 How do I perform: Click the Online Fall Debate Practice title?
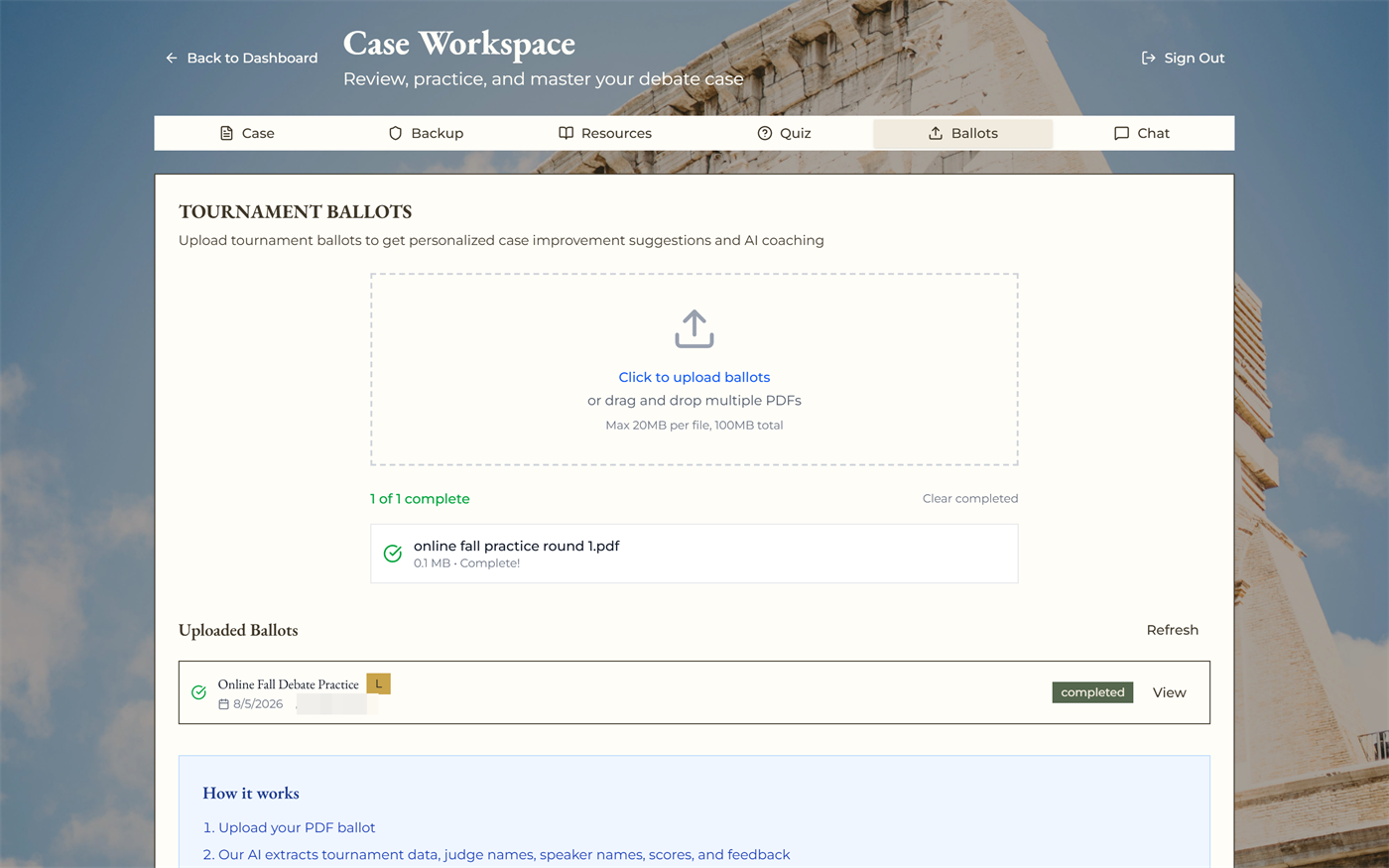coord(289,684)
